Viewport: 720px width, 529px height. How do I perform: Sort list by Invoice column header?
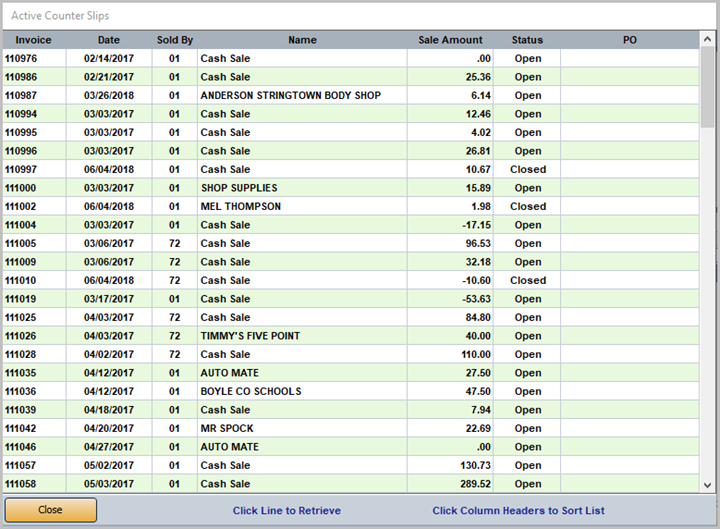[x=33, y=40]
